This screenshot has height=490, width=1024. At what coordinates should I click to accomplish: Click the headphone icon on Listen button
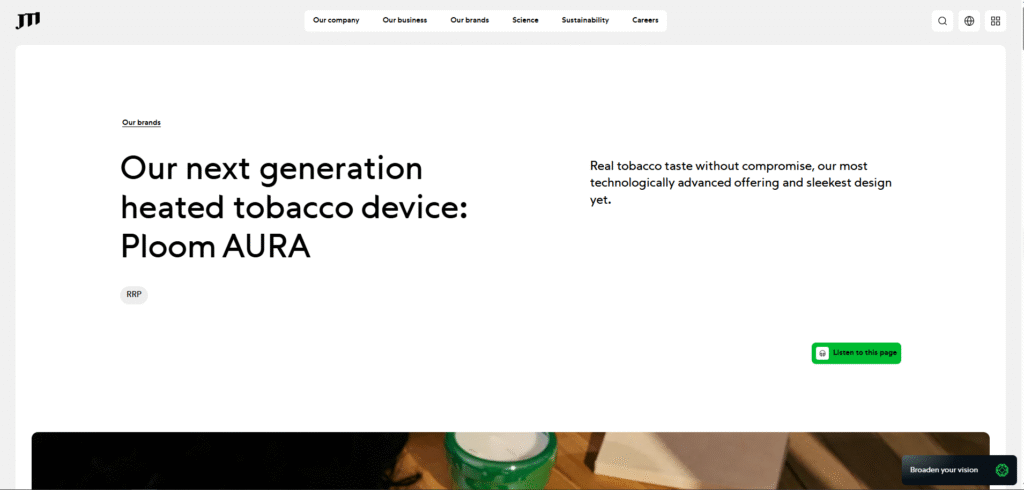point(822,353)
